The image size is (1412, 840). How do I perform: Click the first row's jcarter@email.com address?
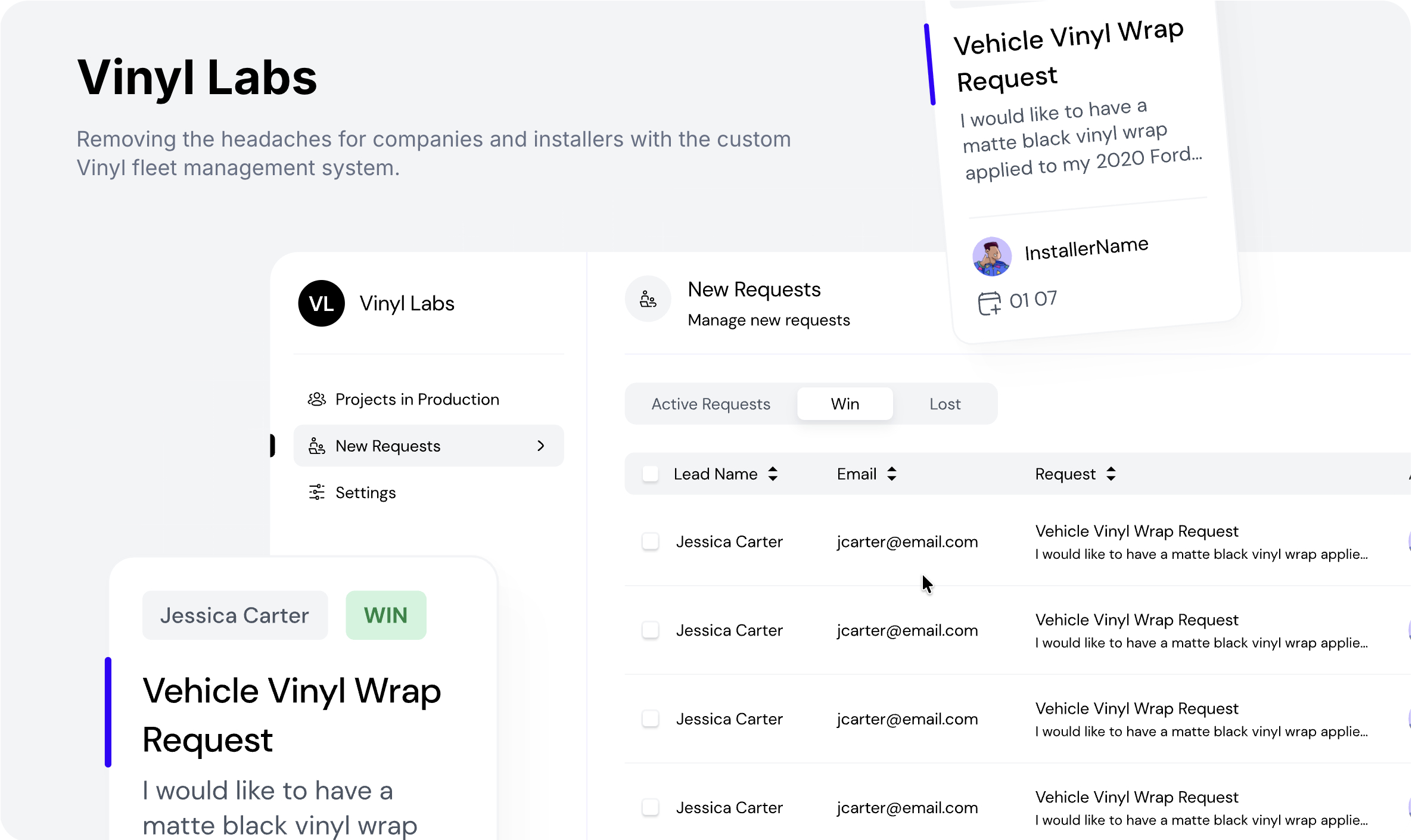point(907,542)
